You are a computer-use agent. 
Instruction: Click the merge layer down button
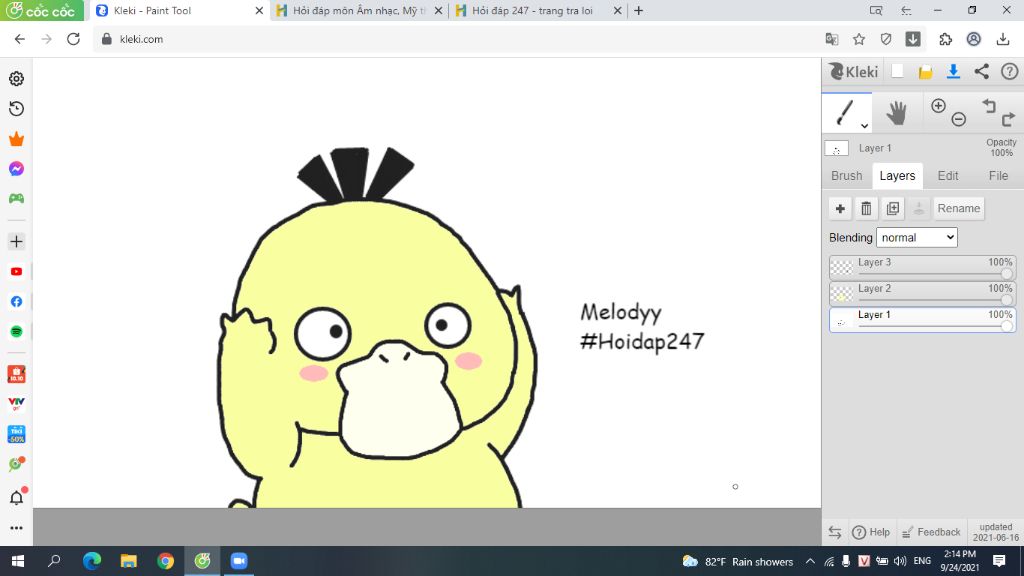pos(919,208)
